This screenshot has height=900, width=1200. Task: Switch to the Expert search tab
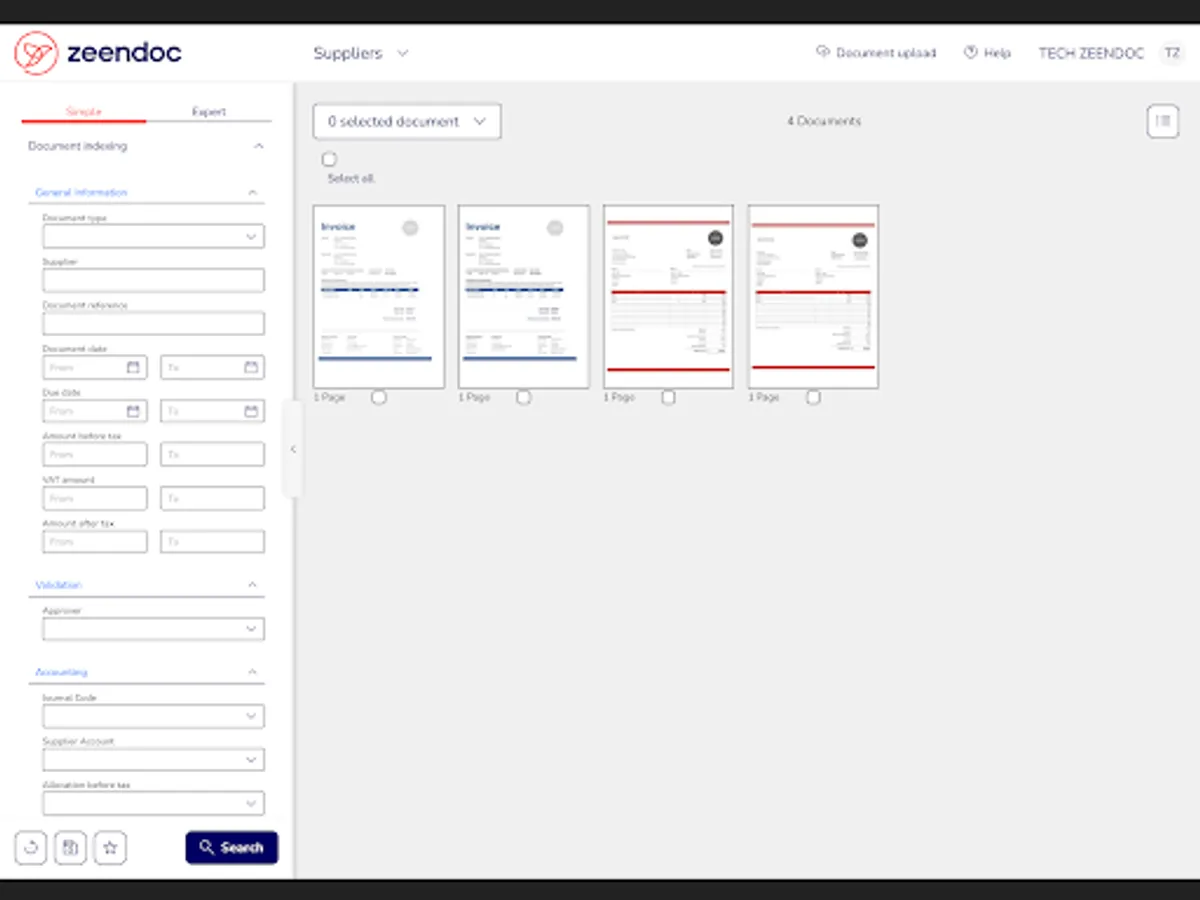tap(210, 111)
